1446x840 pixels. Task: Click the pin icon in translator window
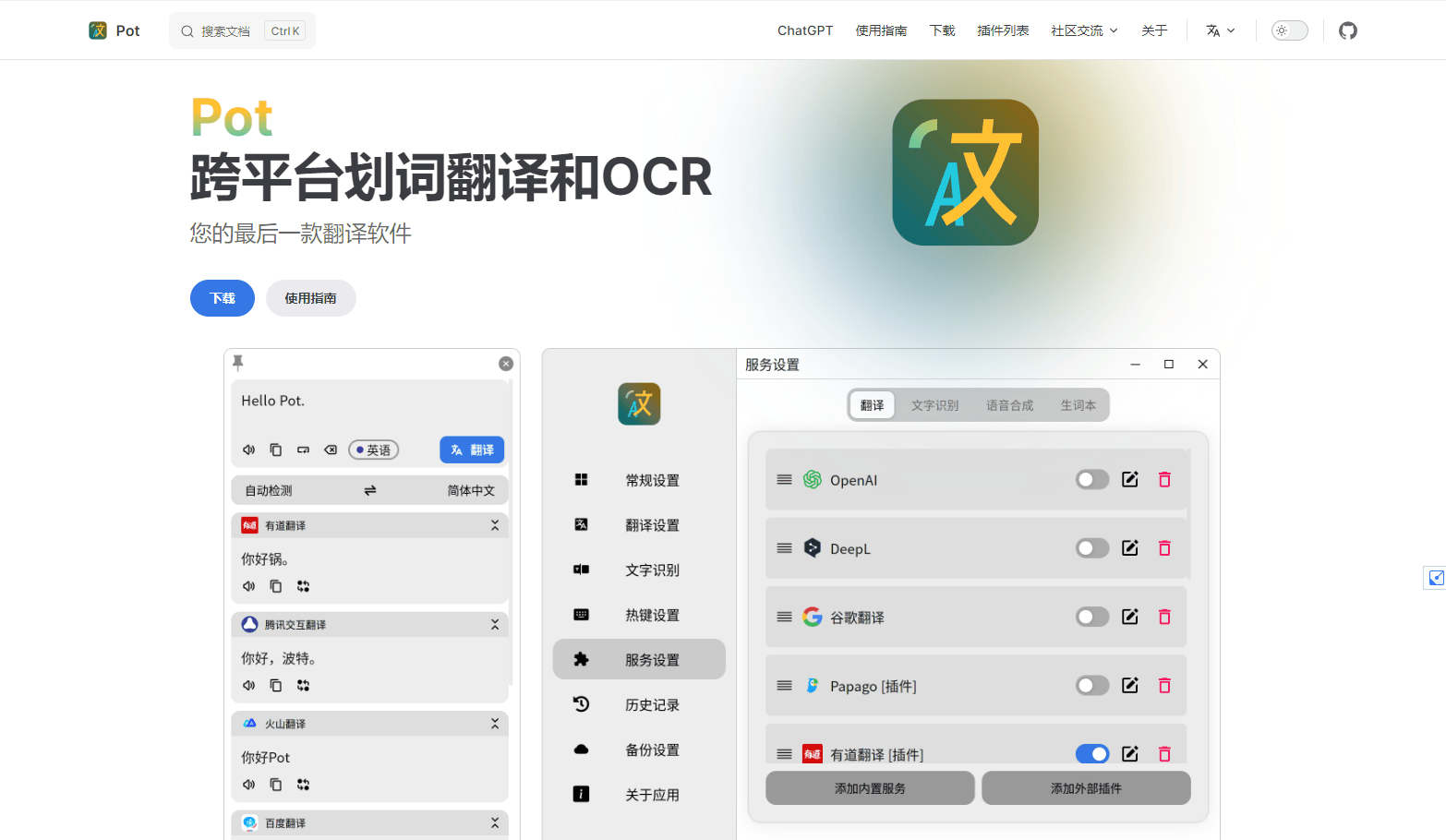237,362
